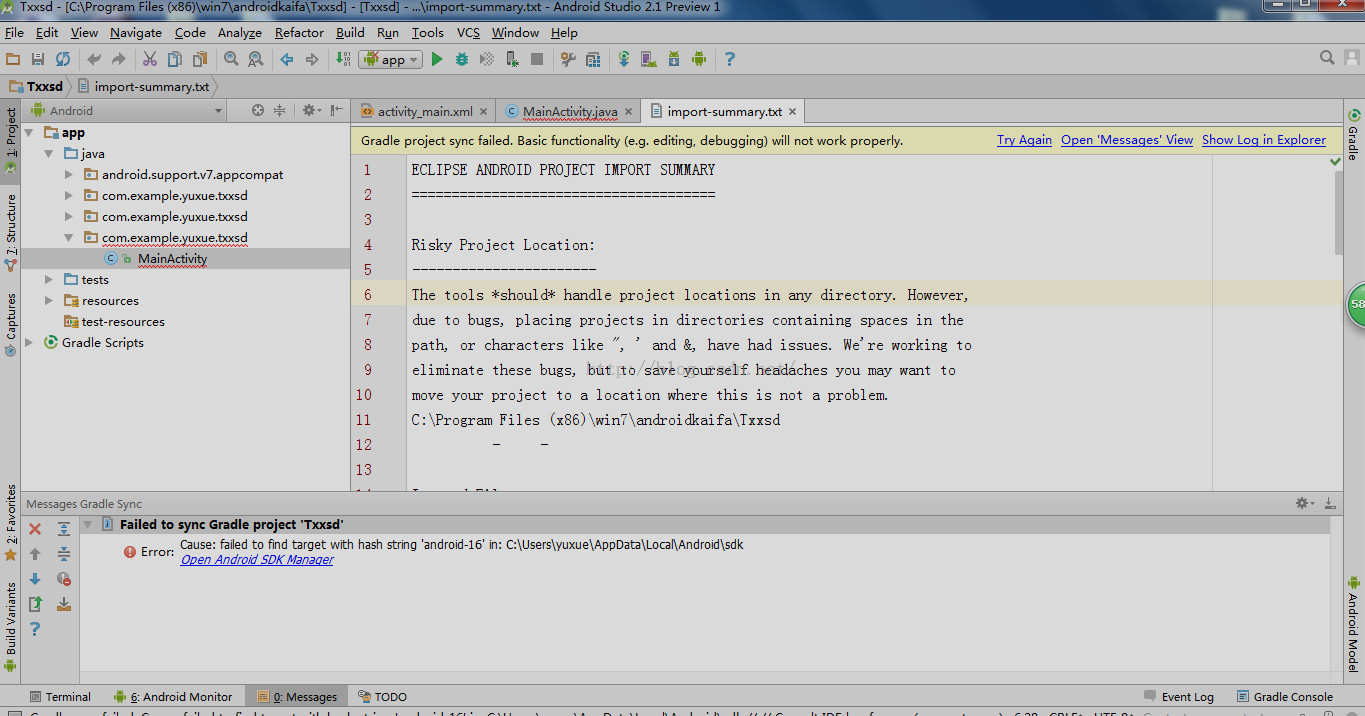The height and width of the screenshot is (716, 1365).
Task: Run the app with green play icon
Action: point(437,60)
